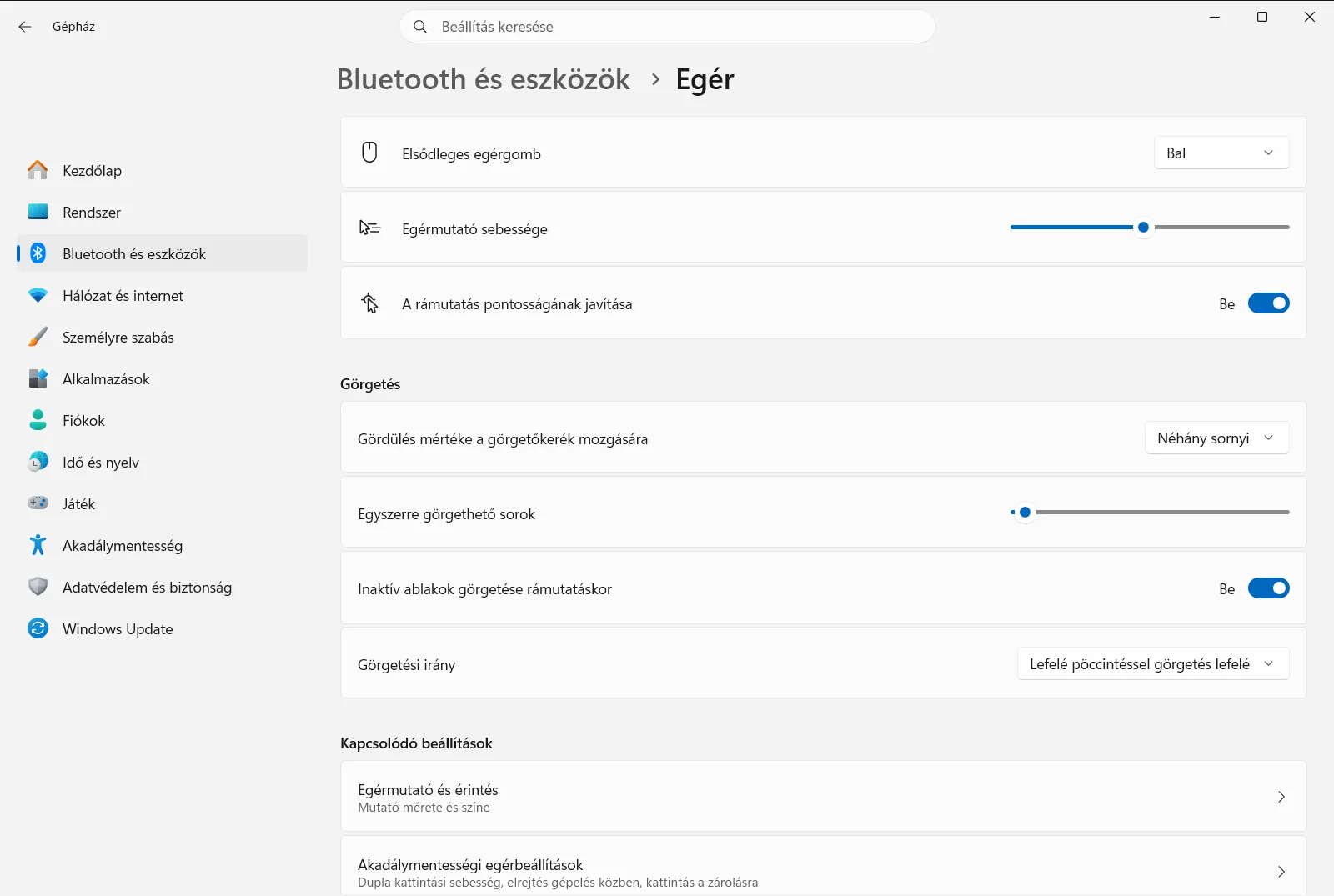
Task: Open the Görgetési irány dropdown
Action: pyautogui.click(x=1153, y=664)
